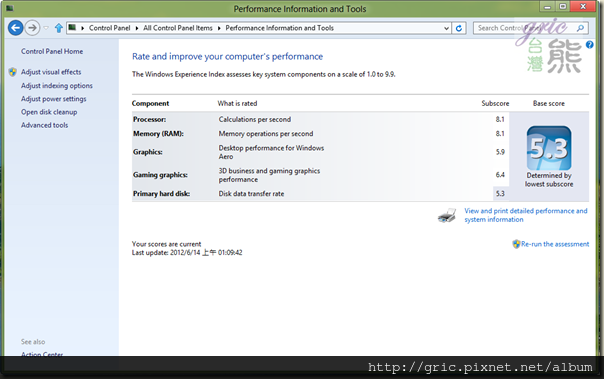The height and width of the screenshot is (379, 604).
Task: Maximize the Performance Information window
Action: pos(562,7)
